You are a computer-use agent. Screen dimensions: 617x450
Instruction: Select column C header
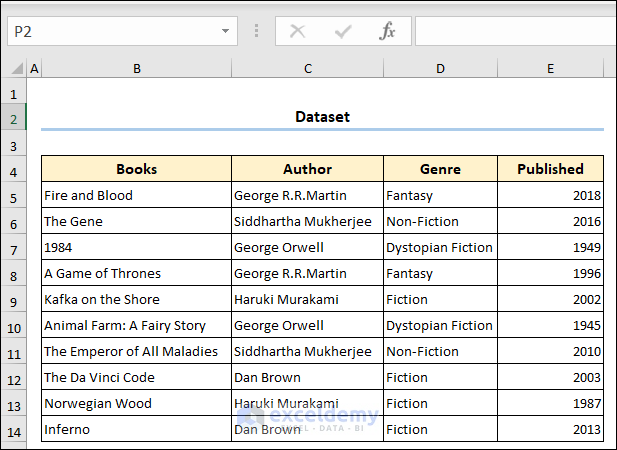coord(307,69)
